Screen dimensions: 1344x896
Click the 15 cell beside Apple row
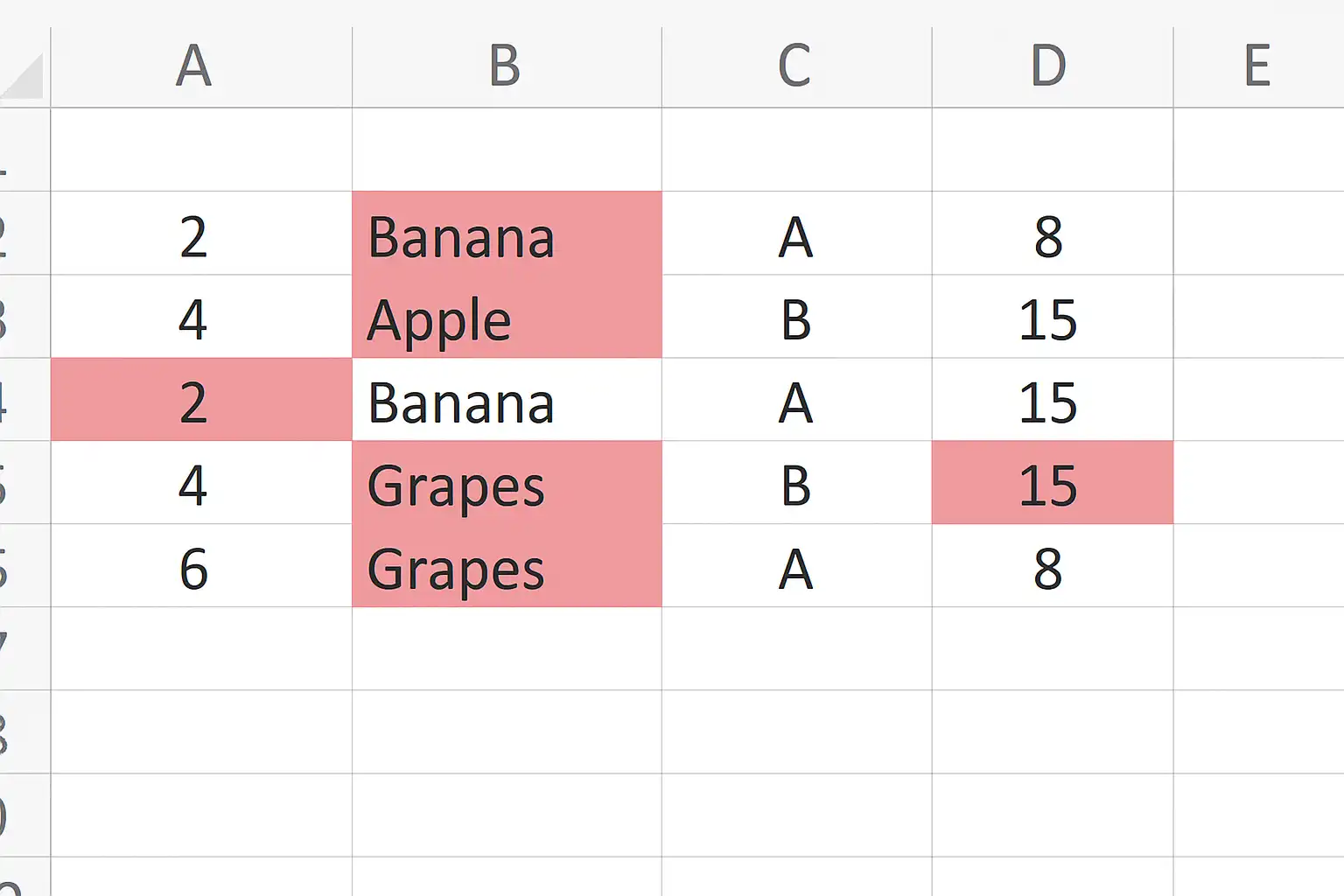[1053, 316]
